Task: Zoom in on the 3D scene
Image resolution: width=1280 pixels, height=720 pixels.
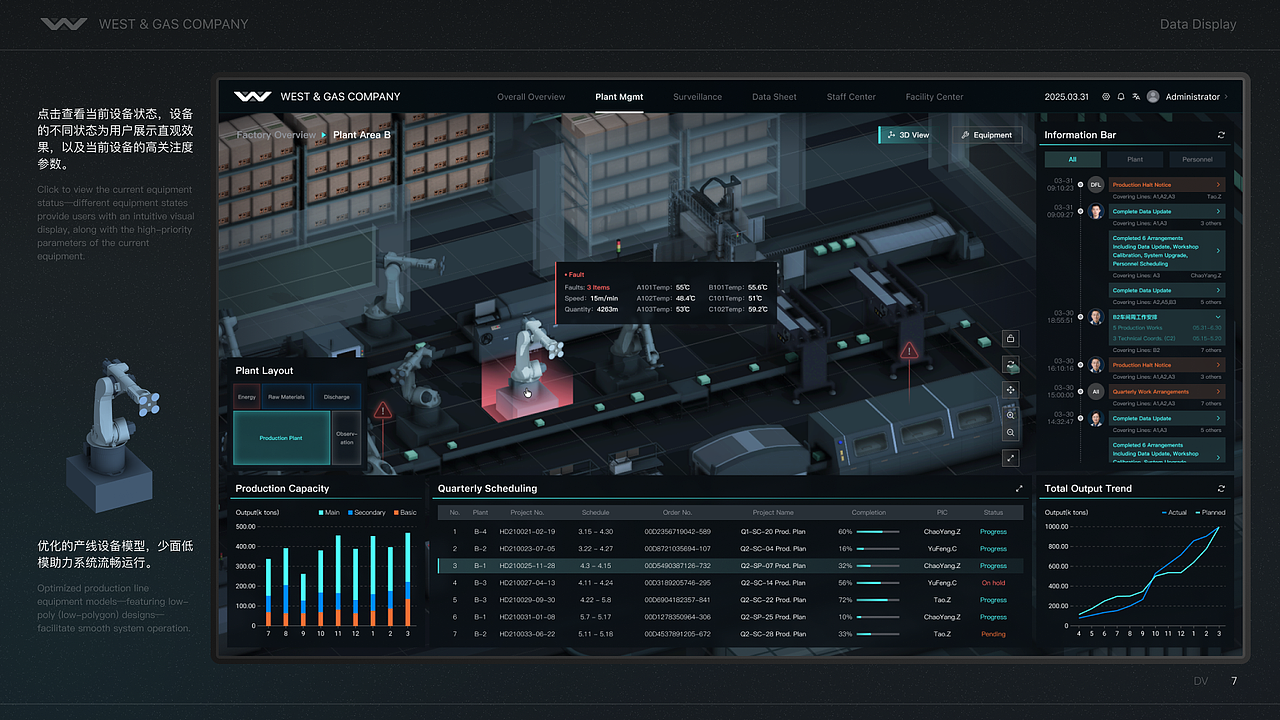Action: pos(1011,415)
